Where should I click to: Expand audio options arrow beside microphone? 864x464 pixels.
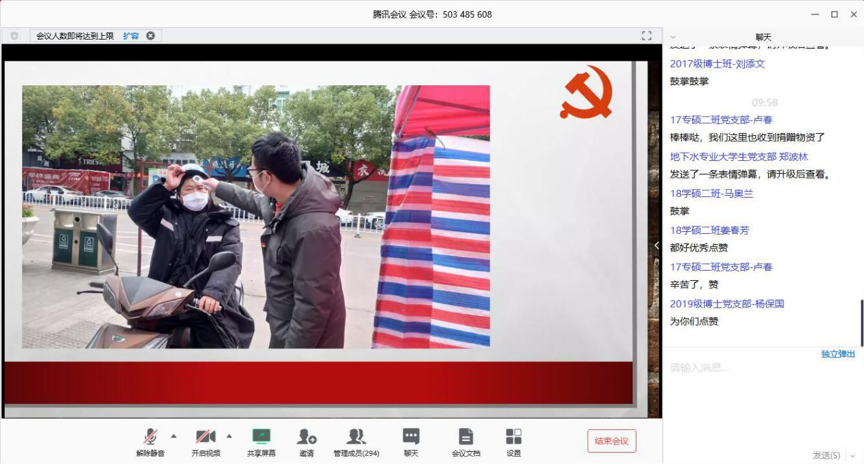(174, 436)
